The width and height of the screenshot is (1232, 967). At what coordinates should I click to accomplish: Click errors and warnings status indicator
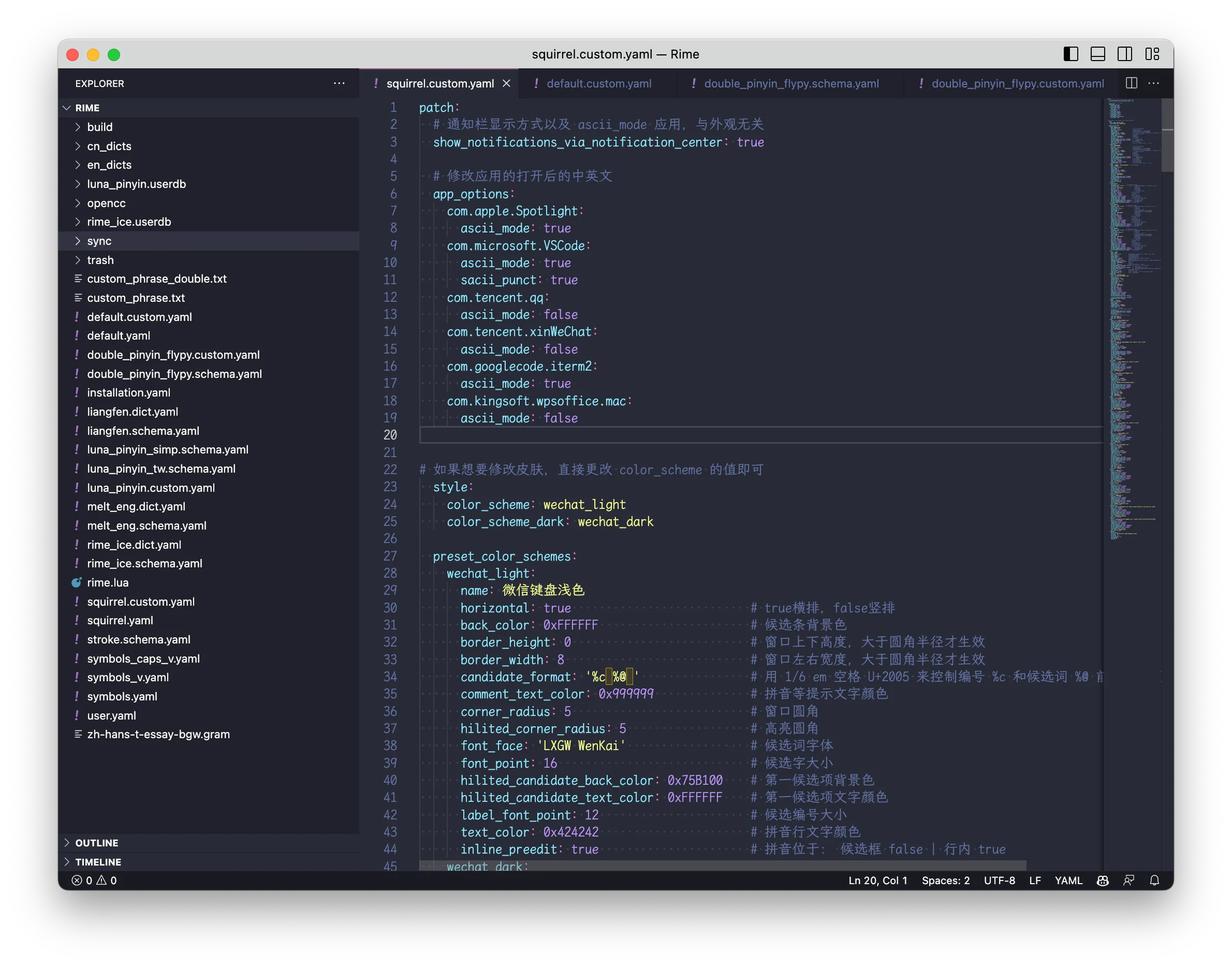(x=95, y=881)
